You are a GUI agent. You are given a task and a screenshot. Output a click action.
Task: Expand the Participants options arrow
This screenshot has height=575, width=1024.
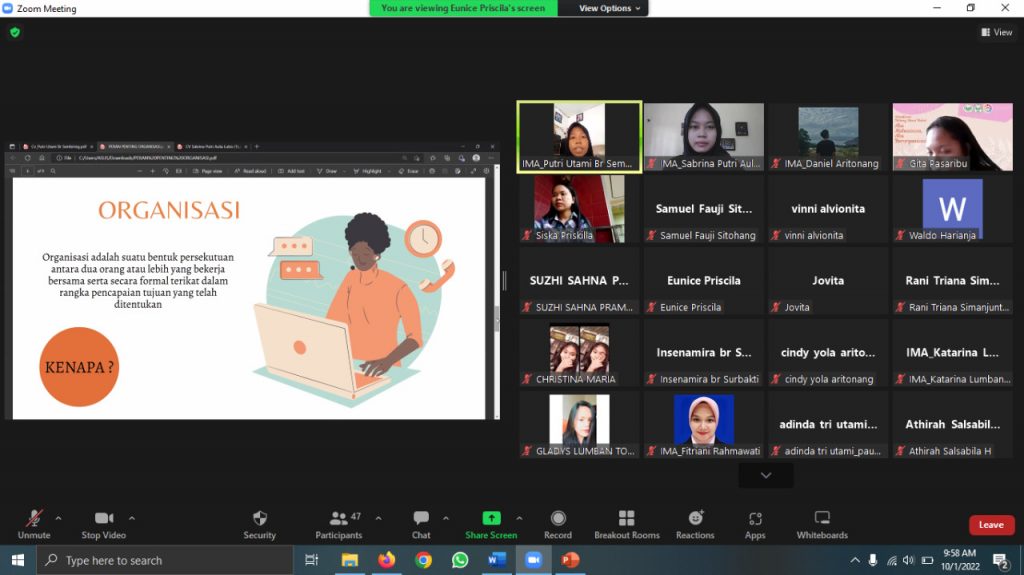pyautogui.click(x=378, y=518)
